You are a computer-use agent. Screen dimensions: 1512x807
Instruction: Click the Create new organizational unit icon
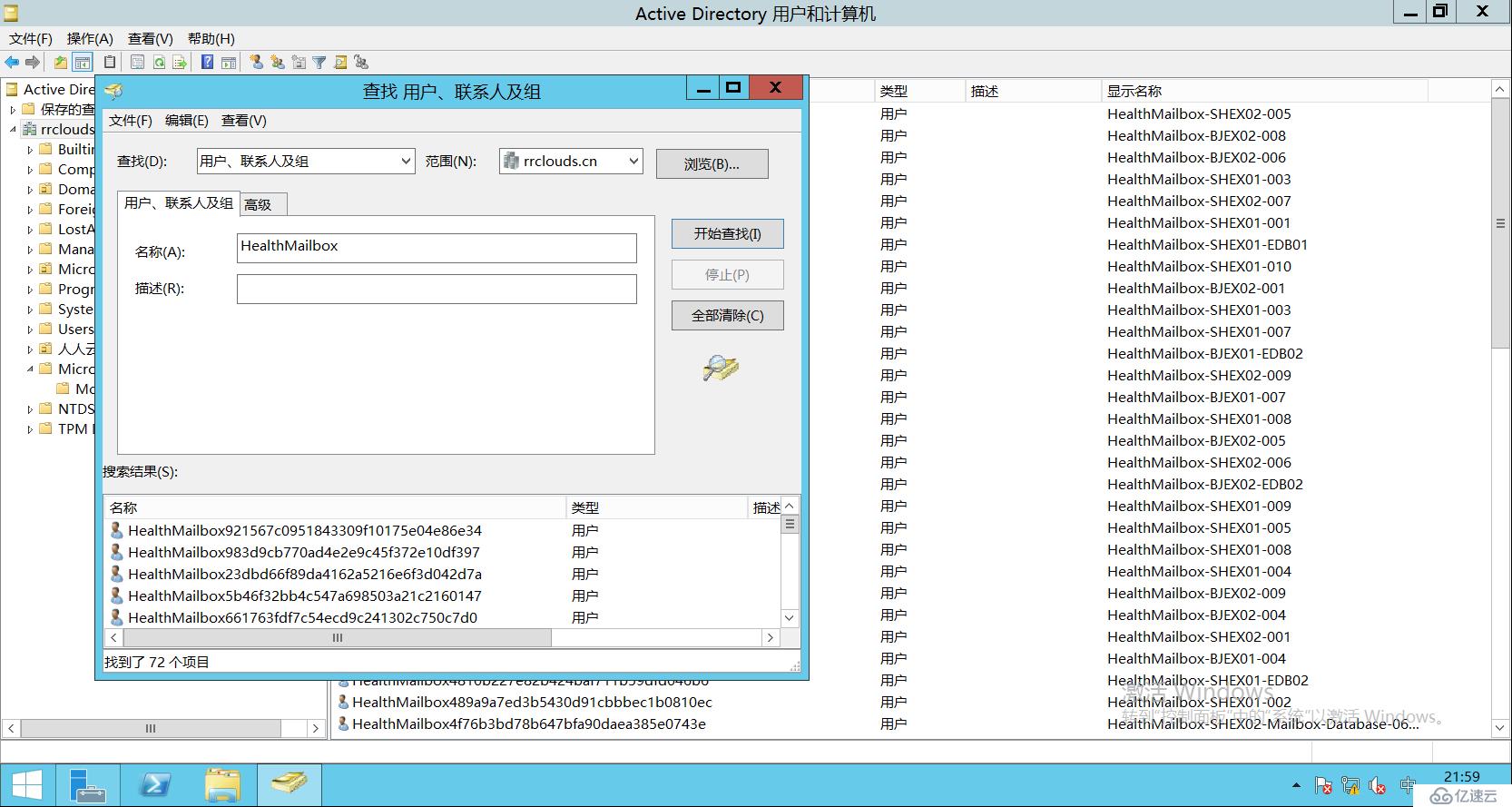(x=299, y=63)
